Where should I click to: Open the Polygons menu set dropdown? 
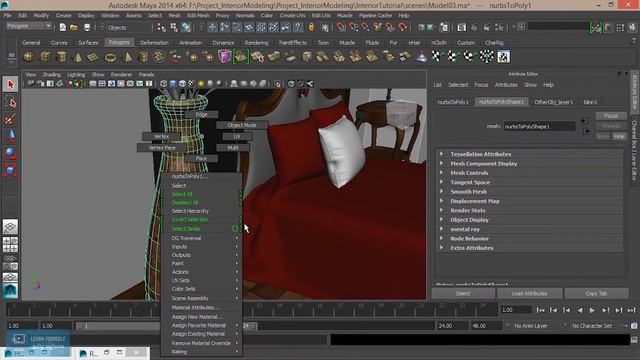tap(29, 26)
